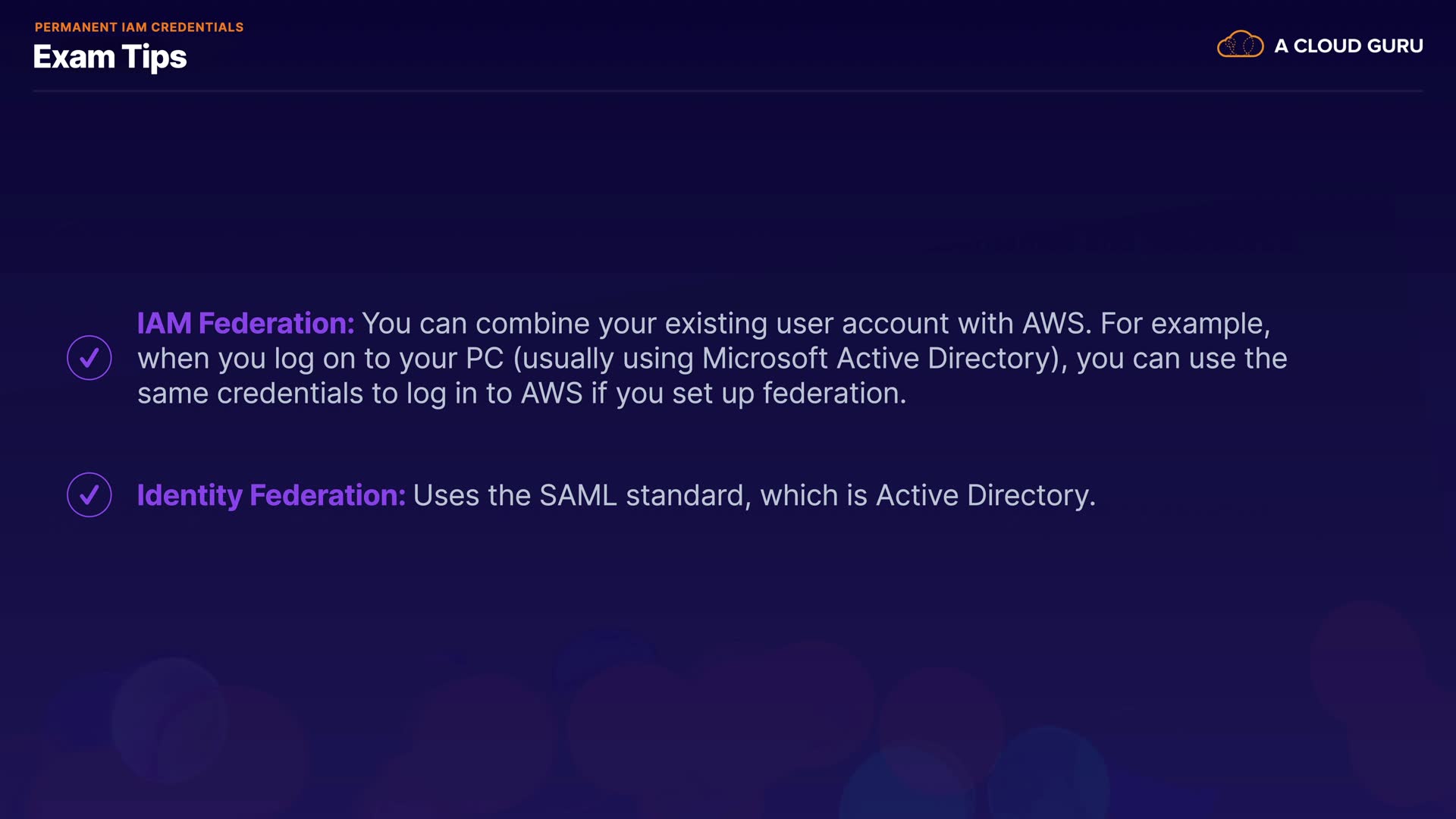Image resolution: width=1456 pixels, height=819 pixels.
Task: Click 'For example,' in the first tip
Action: (x=1185, y=324)
